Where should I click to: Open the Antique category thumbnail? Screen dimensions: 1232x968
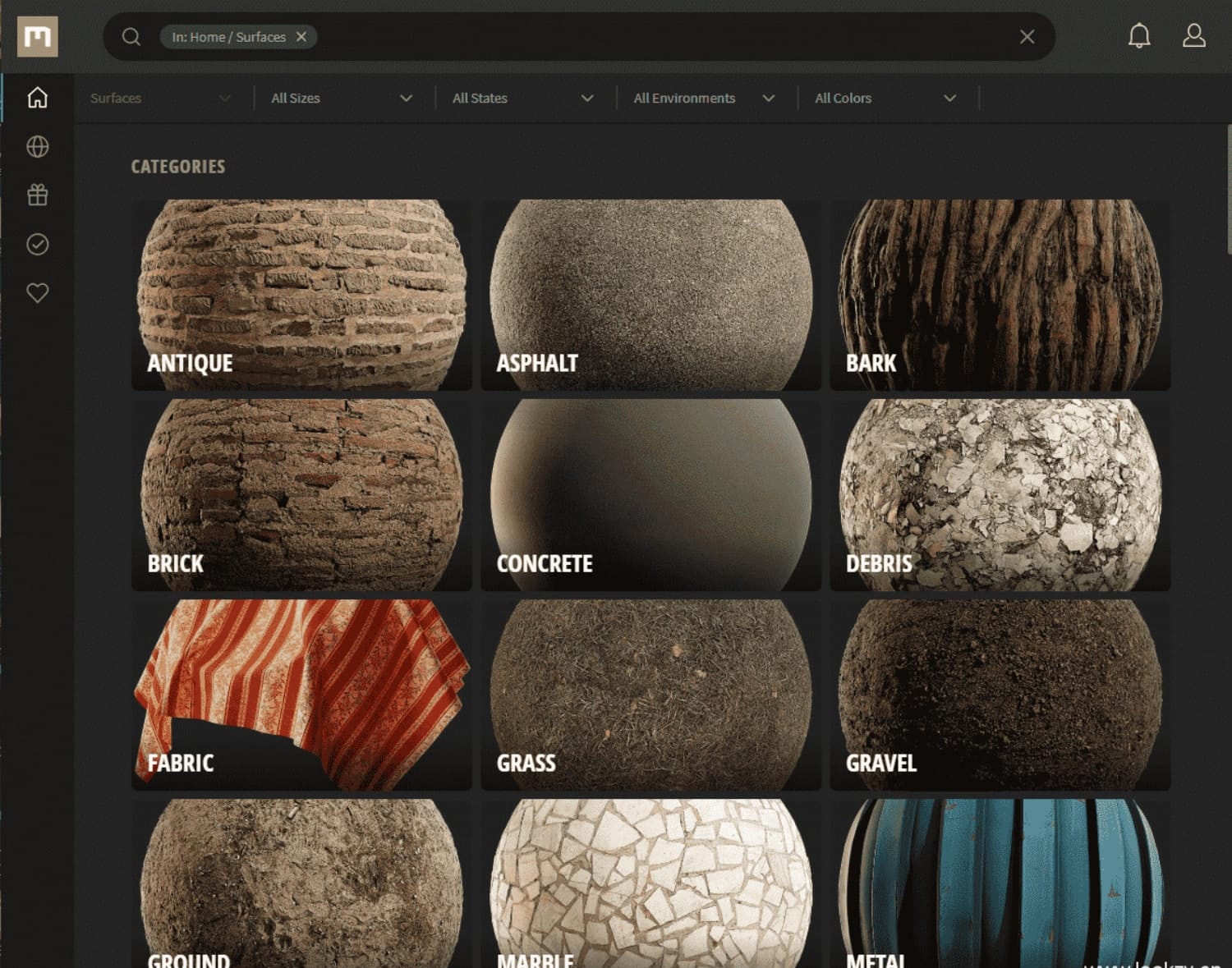coord(301,294)
